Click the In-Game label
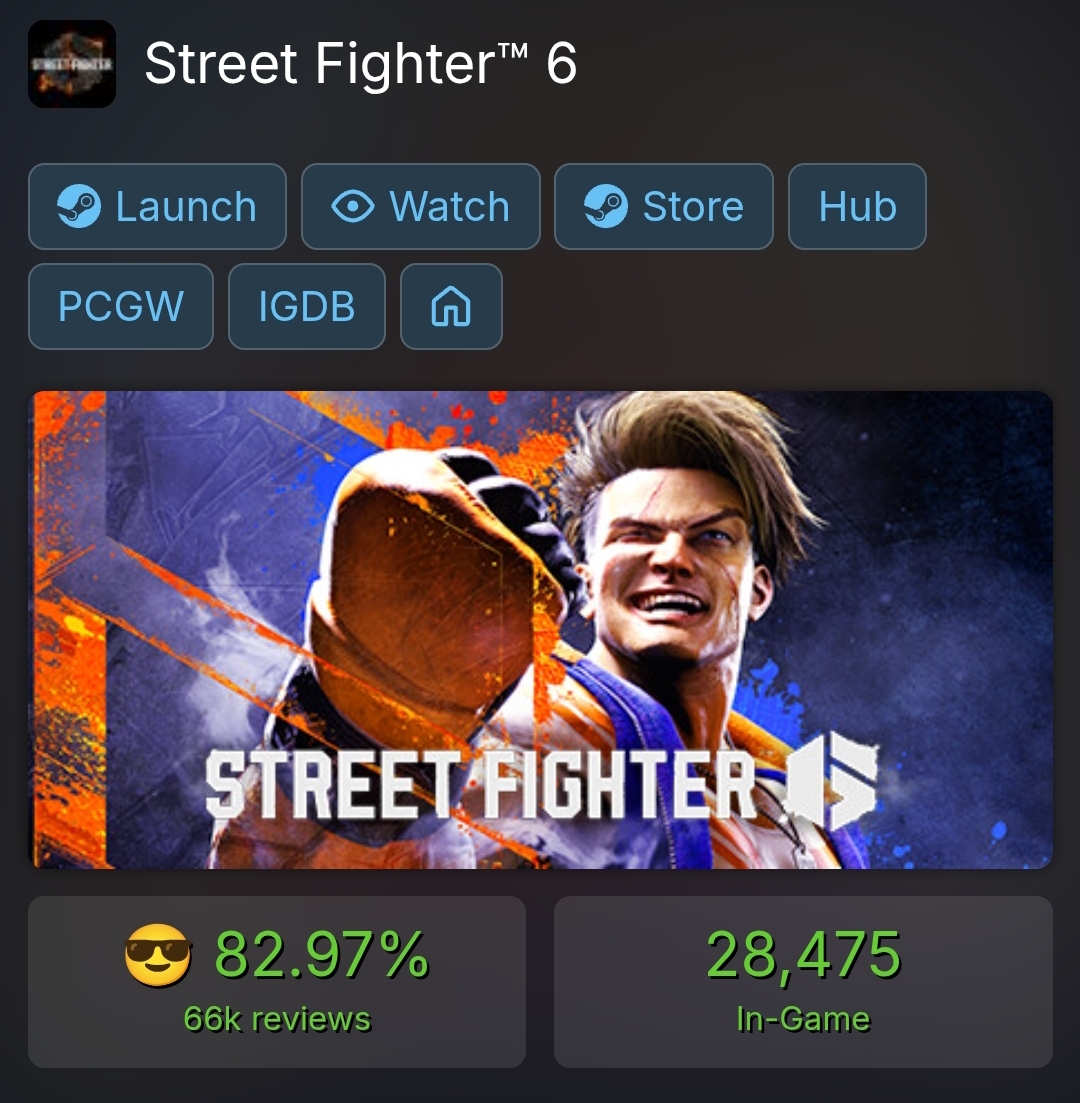Screen dimensions: 1080x1103 point(803,1019)
